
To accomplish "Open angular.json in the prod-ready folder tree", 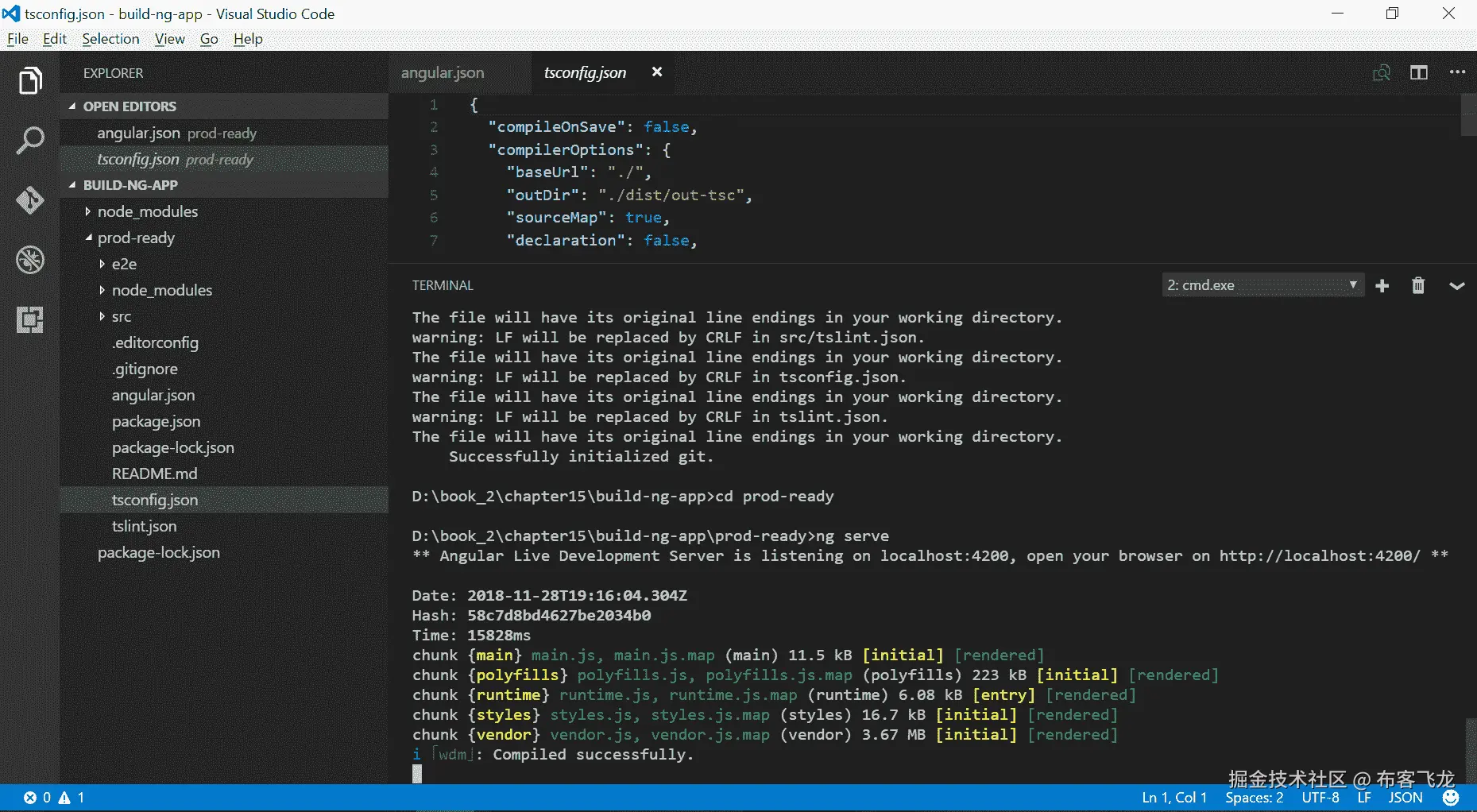I will click(224, 395).
